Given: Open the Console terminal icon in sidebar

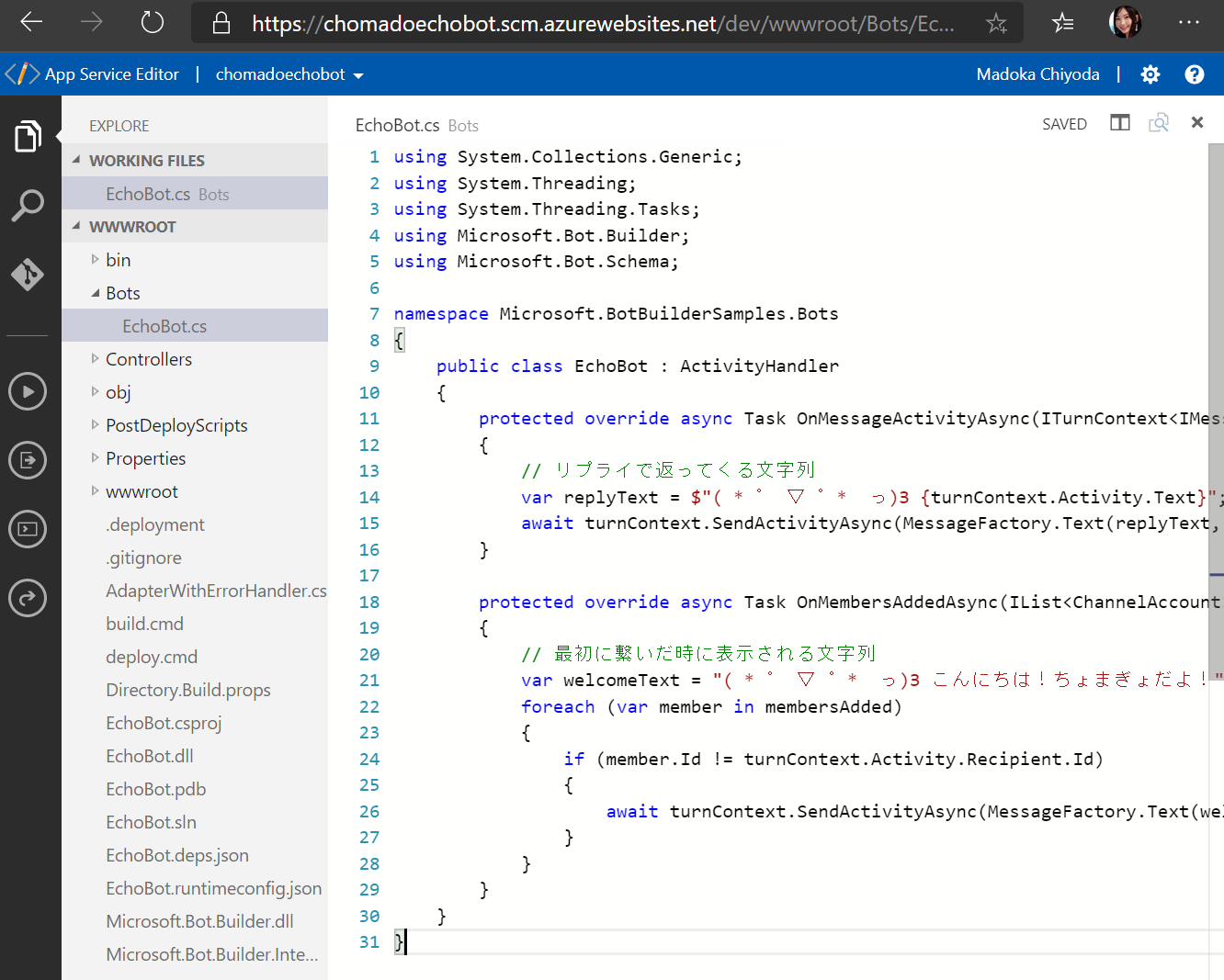Looking at the screenshot, I should [x=28, y=529].
